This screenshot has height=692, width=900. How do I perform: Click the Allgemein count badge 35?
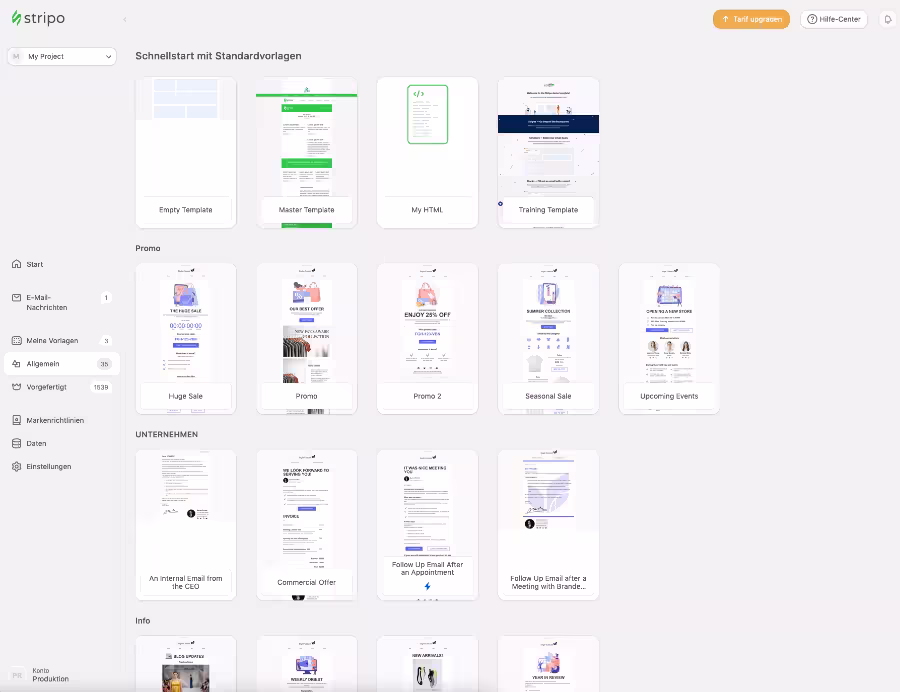pos(104,364)
